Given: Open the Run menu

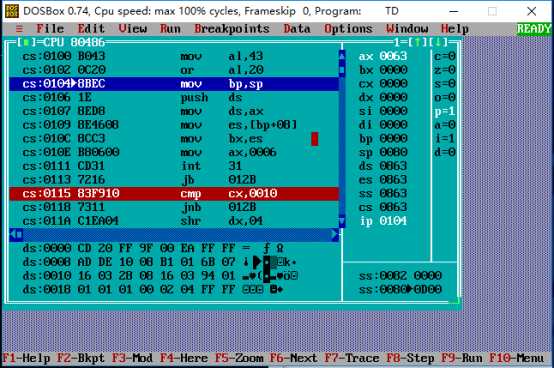Looking at the screenshot, I should 170,29.
